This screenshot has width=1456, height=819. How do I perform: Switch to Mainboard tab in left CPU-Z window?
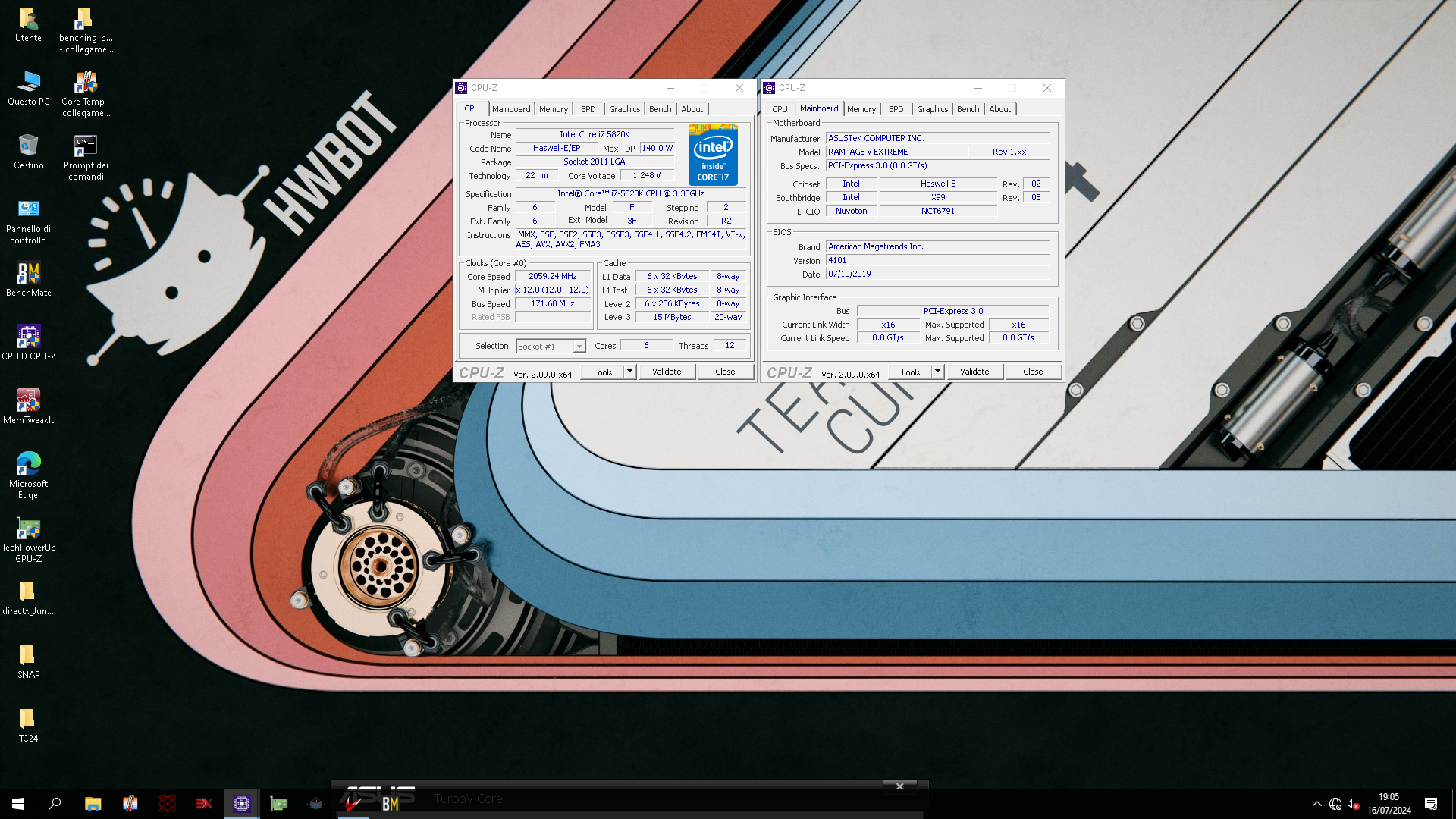(511, 109)
